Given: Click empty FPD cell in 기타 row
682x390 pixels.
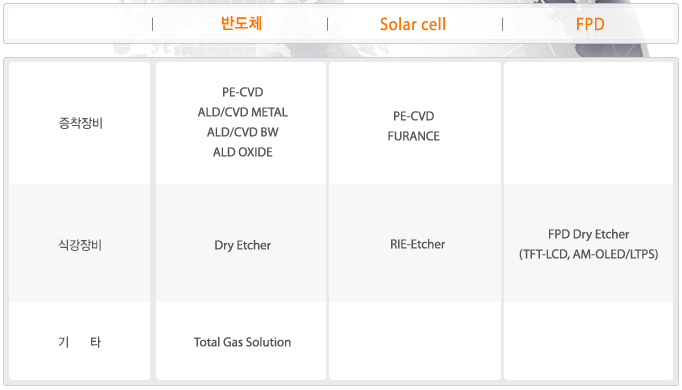Looking at the screenshot, I should (x=588, y=341).
